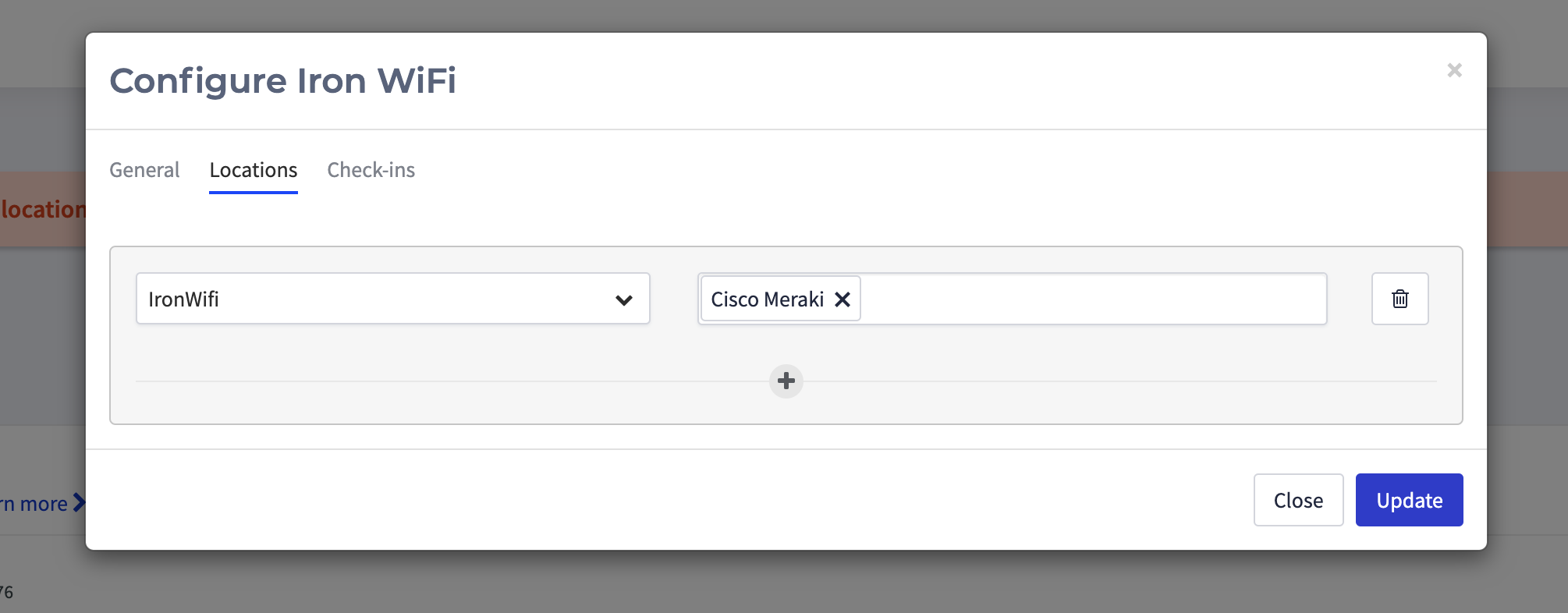Follow the learn more link chevron
The width and height of the screenshot is (1568, 613).
tap(79, 503)
